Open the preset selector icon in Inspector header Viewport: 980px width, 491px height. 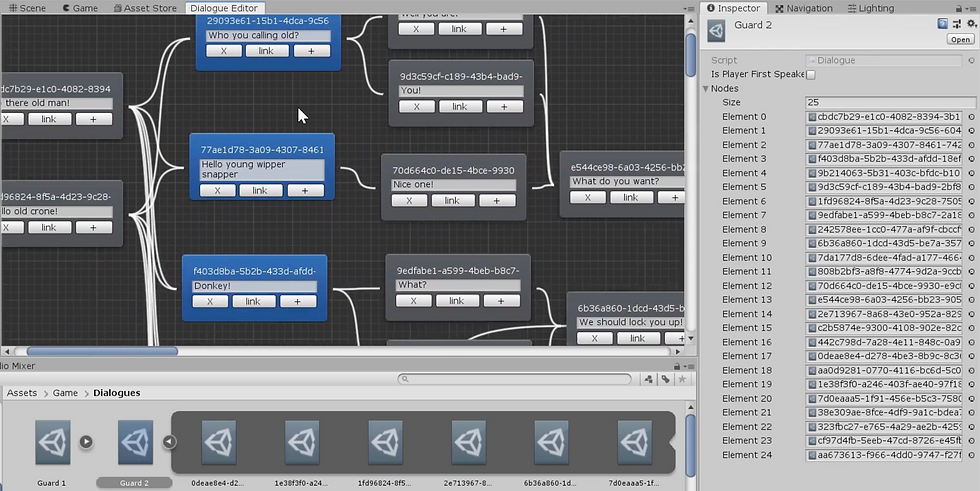(x=957, y=24)
